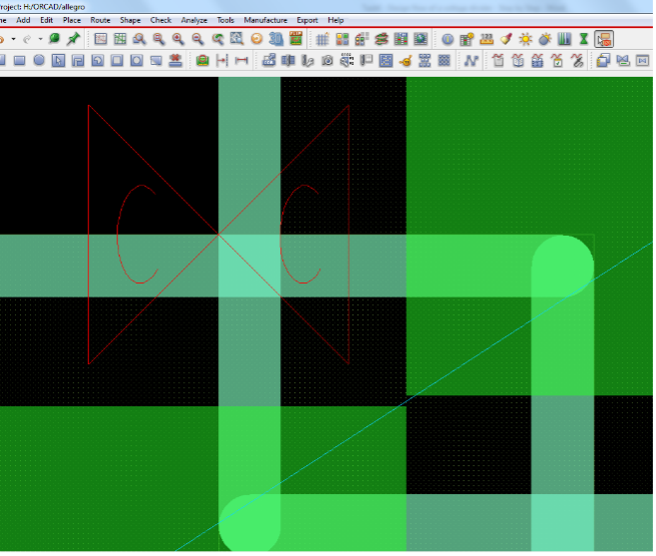Click the blue zigzag add connect icon
This screenshot has width=656, height=556.
pos(471,61)
